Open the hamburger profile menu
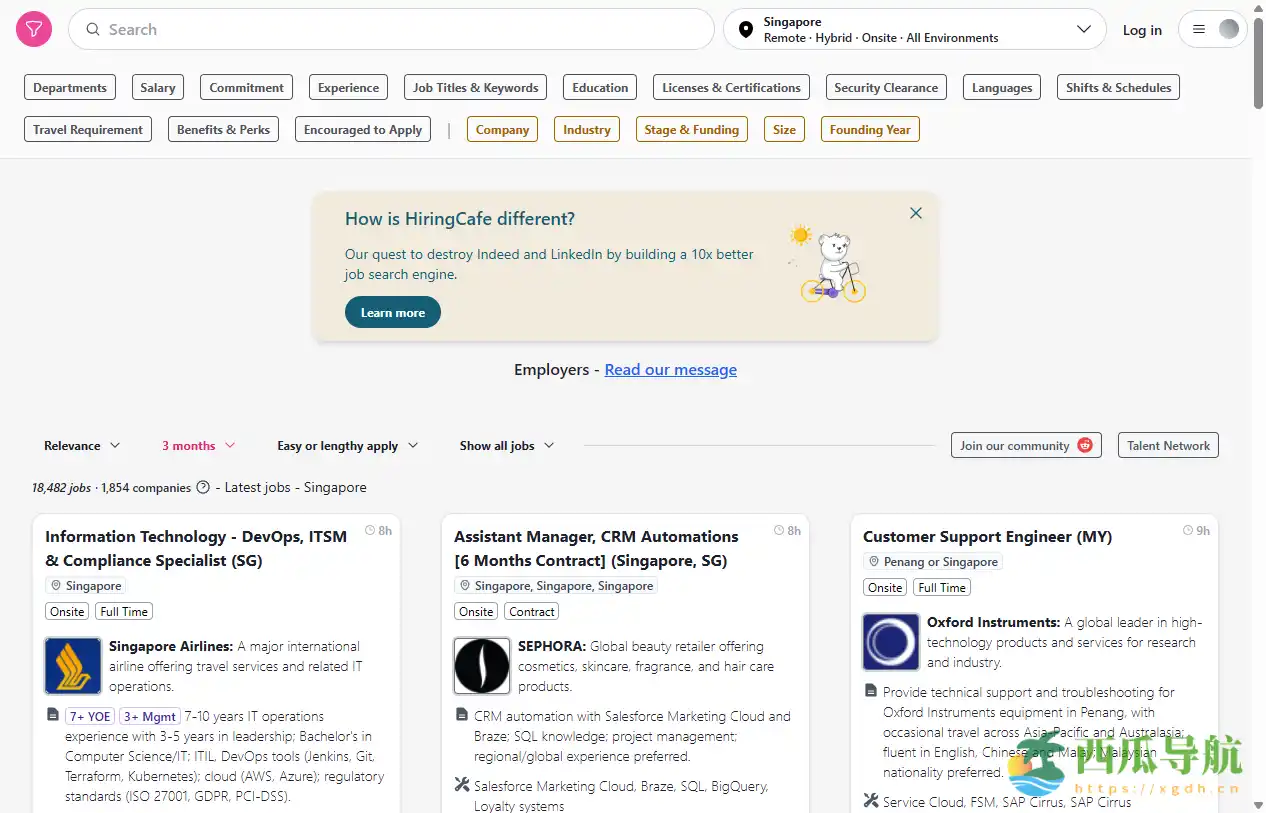This screenshot has height=813, width=1266. click(1213, 30)
